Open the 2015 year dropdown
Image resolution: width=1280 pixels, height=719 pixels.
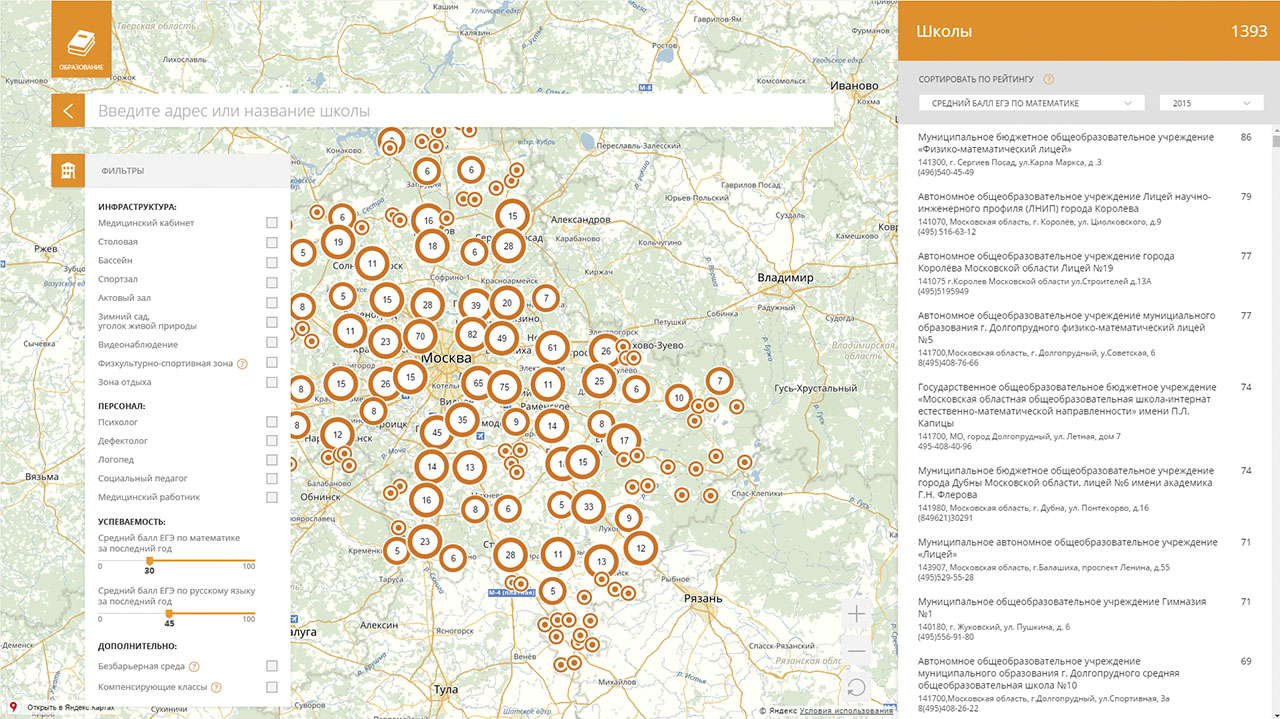tap(1211, 103)
